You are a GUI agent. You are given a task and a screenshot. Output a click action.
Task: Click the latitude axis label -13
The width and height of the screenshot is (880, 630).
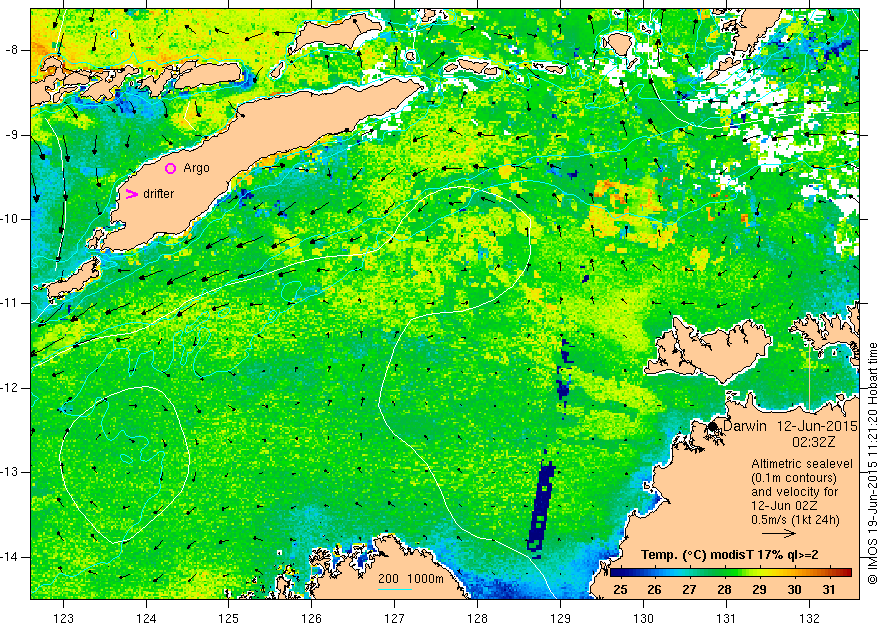pyautogui.click(x=10, y=472)
